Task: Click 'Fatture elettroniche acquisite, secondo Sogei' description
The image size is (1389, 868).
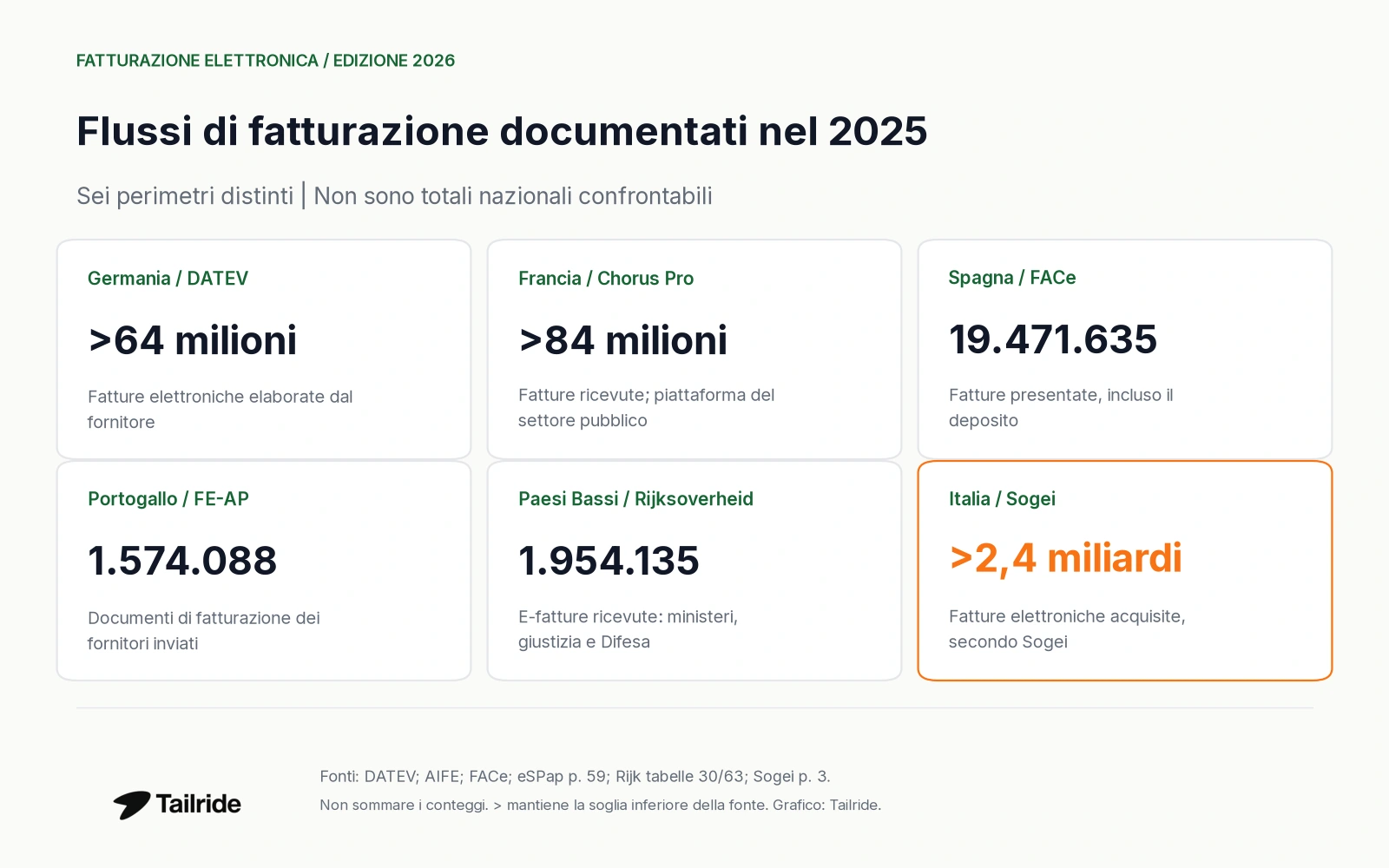Action: coord(1067,628)
